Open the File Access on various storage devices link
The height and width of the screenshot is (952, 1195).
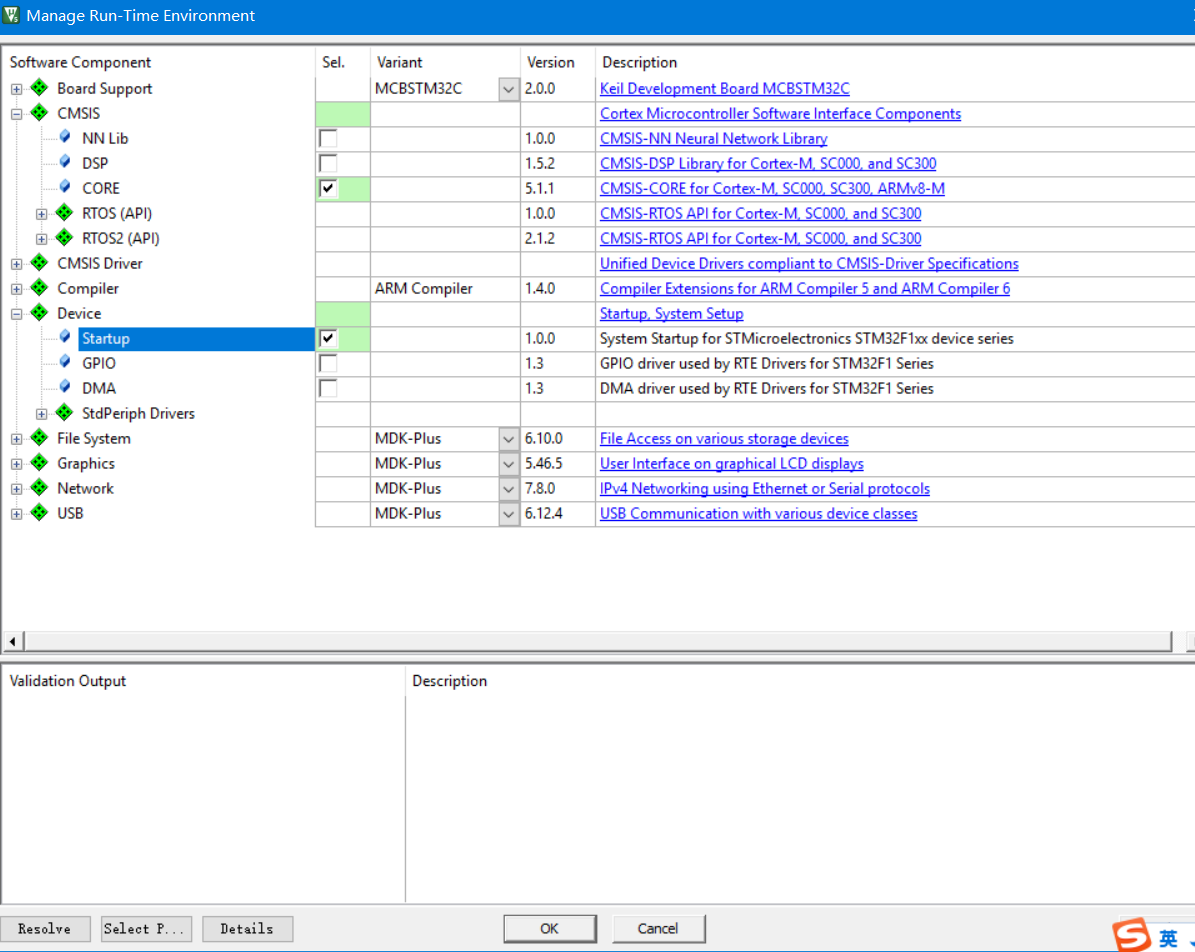(724, 438)
